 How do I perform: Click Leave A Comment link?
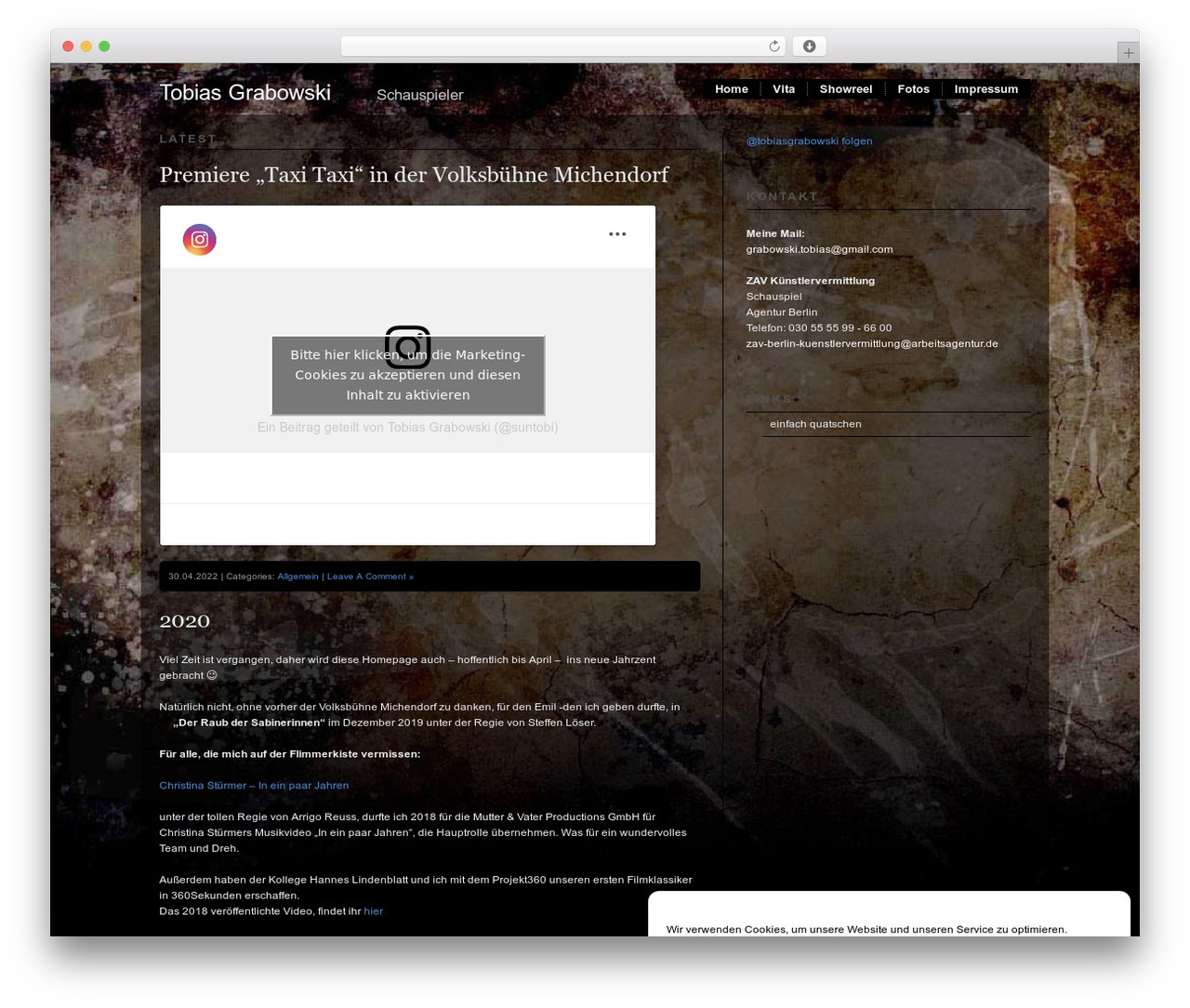(x=370, y=577)
